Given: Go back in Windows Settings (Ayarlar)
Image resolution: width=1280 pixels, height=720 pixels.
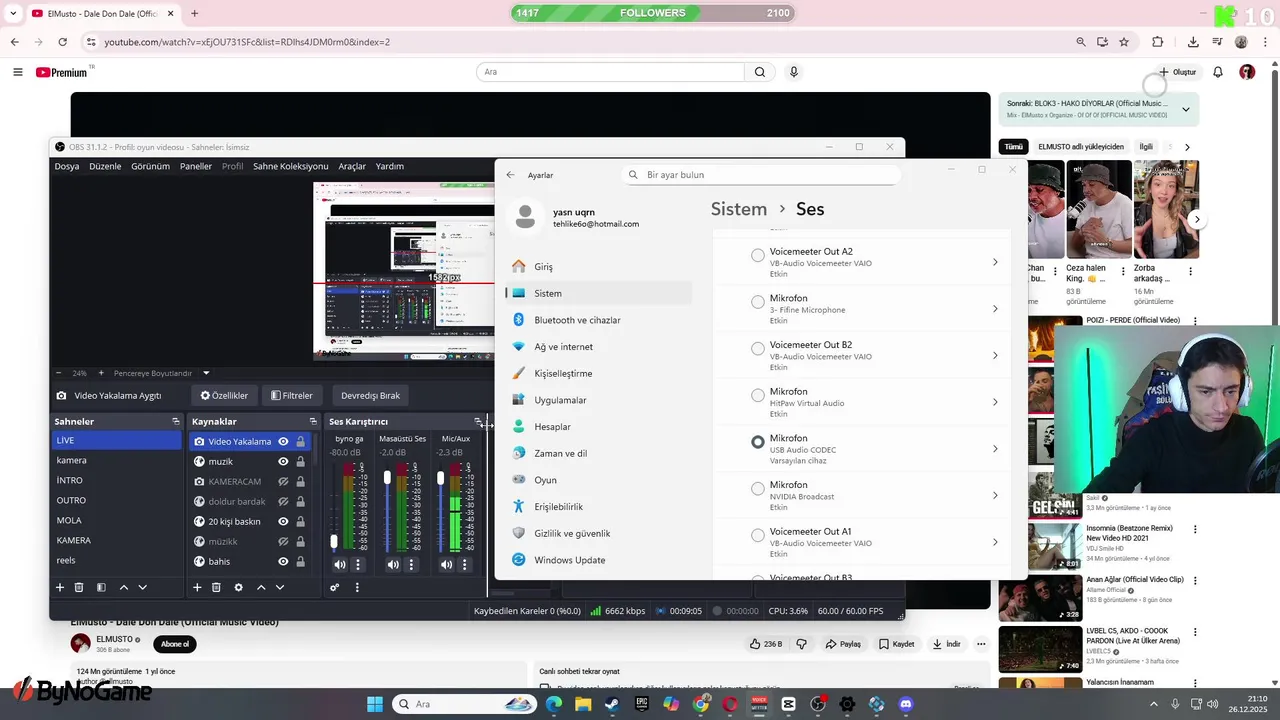Looking at the screenshot, I should (510, 175).
